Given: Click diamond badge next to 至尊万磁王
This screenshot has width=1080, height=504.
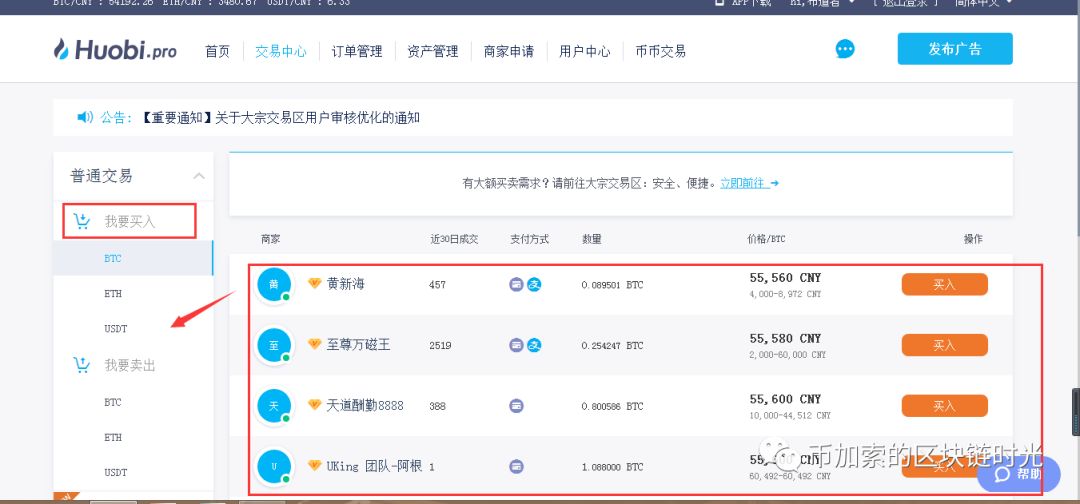Looking at the screenshot, I should pyautogui.click(x=315, y=344).
